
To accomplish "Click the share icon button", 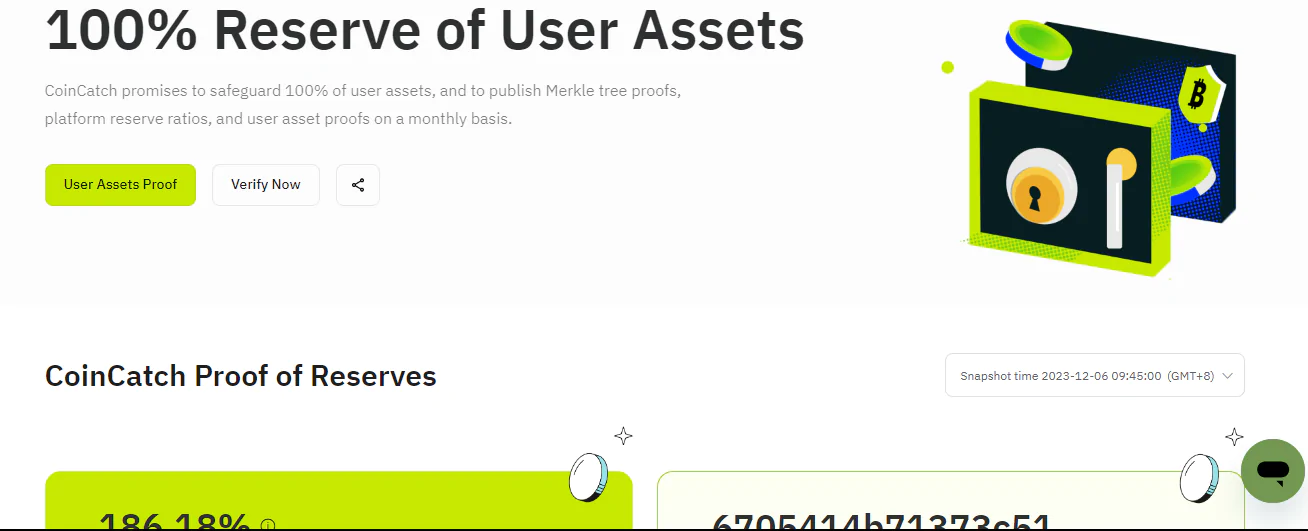I will tap(358, 185).
